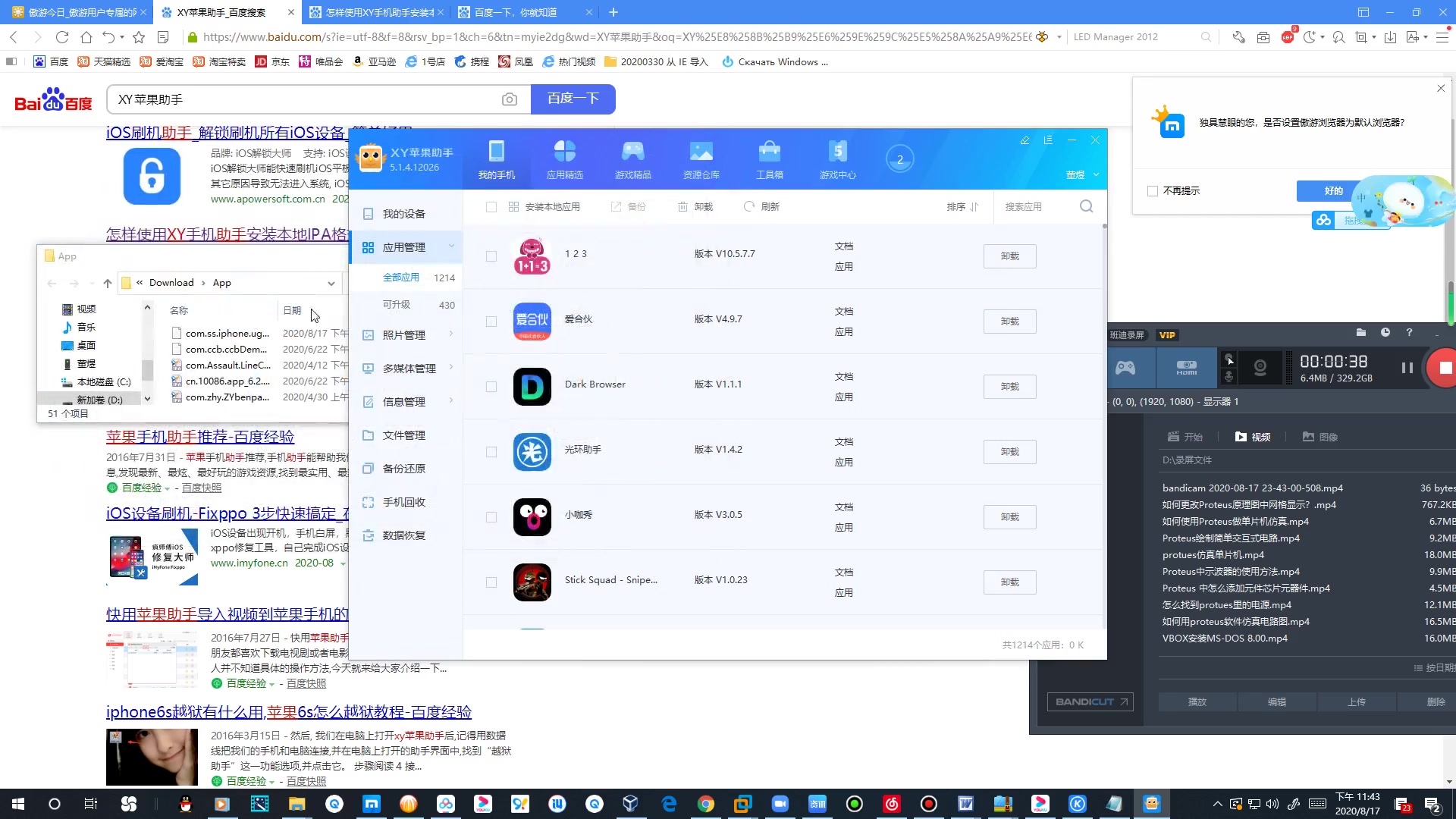Collapse 应用管理 sidebar section
The image size is (1456, 819).
pyautogui.click(x=451, y=246)
